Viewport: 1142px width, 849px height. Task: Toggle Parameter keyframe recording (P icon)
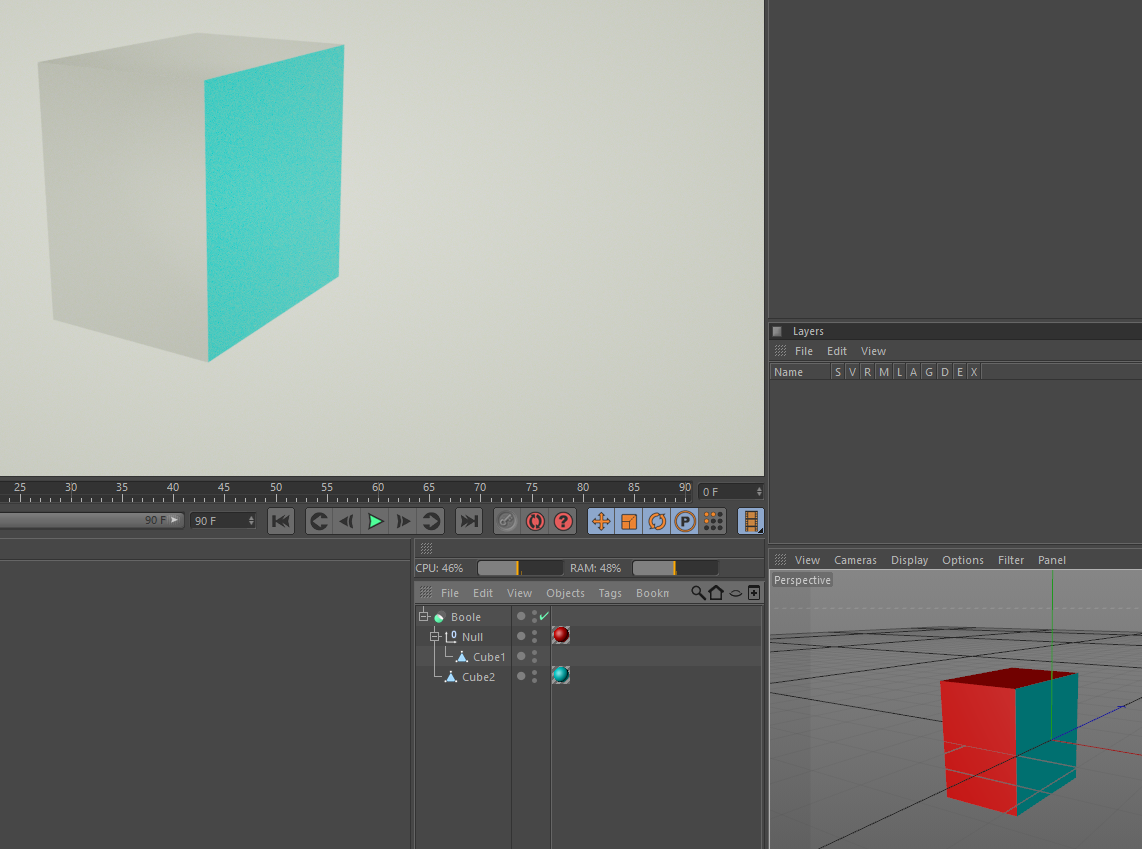(x=685, y=521)
